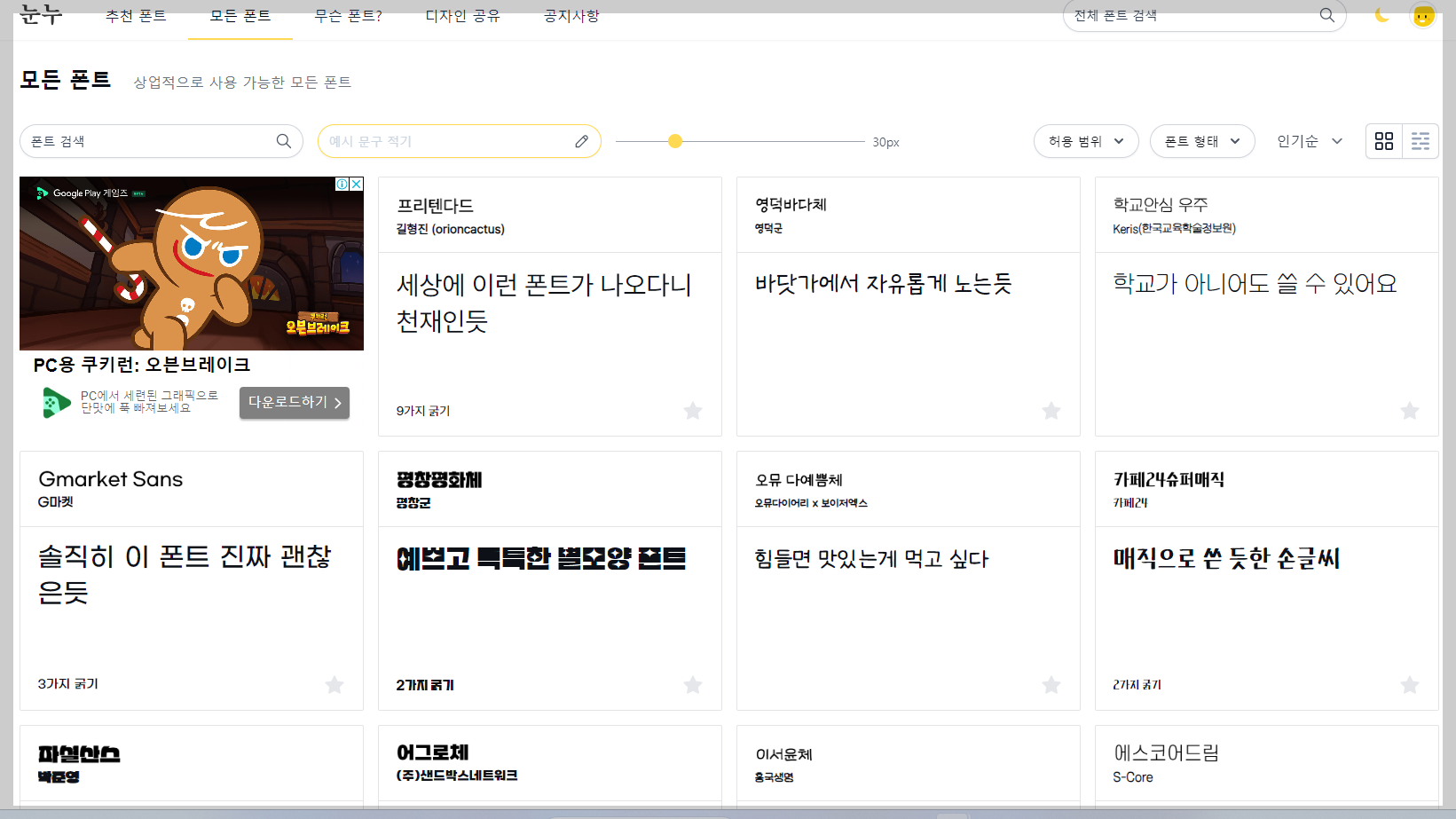Expand the 폰트 형태 filter

[1202, 140]
